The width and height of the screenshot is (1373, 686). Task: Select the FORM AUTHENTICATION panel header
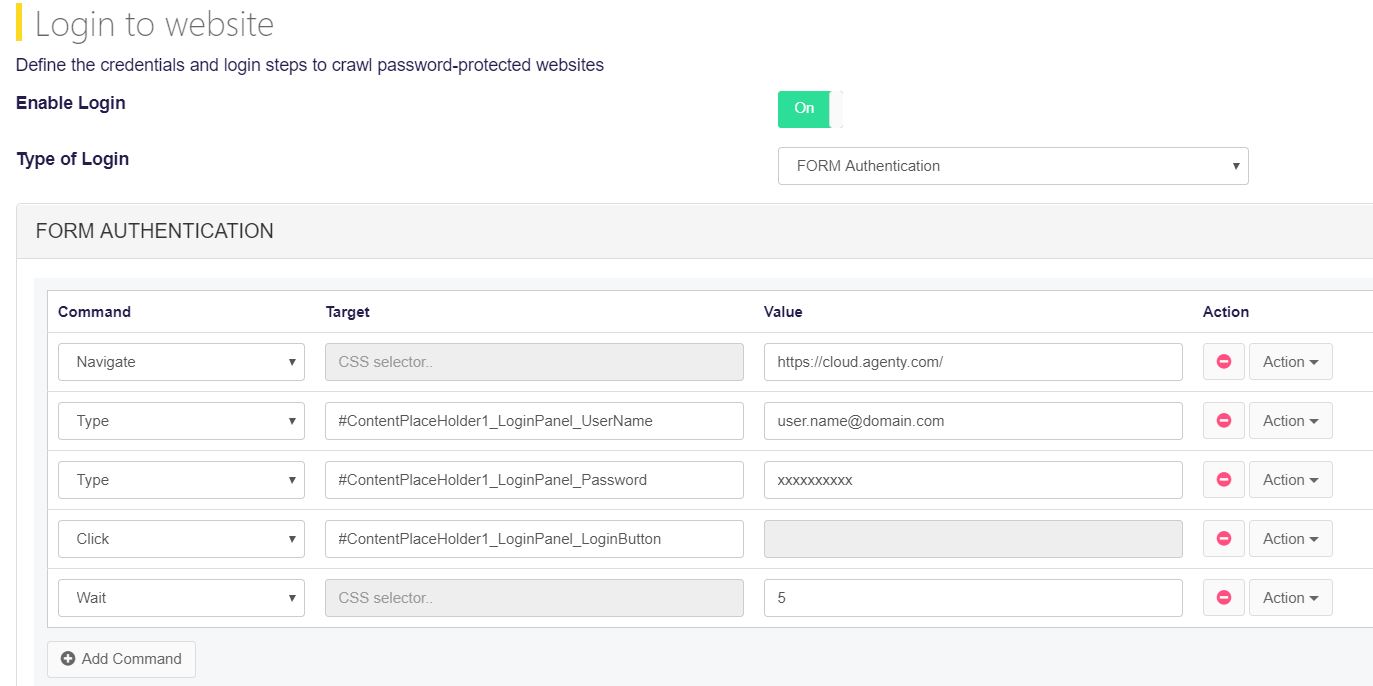point(694,231)
